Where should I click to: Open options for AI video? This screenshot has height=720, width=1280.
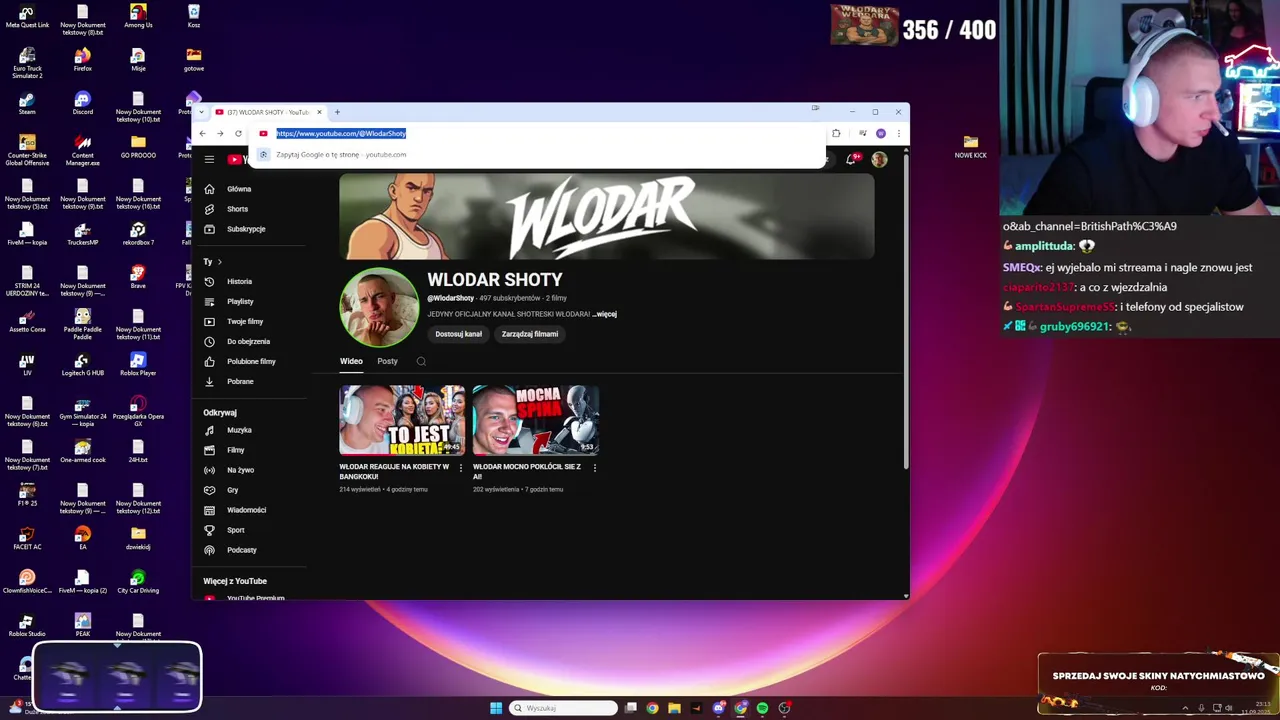click(595, 467)
